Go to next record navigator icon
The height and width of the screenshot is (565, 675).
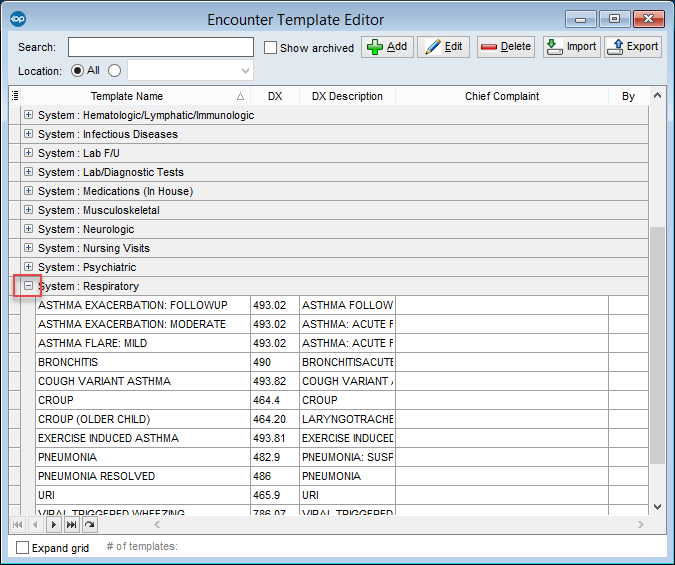[x=53, y=525]
